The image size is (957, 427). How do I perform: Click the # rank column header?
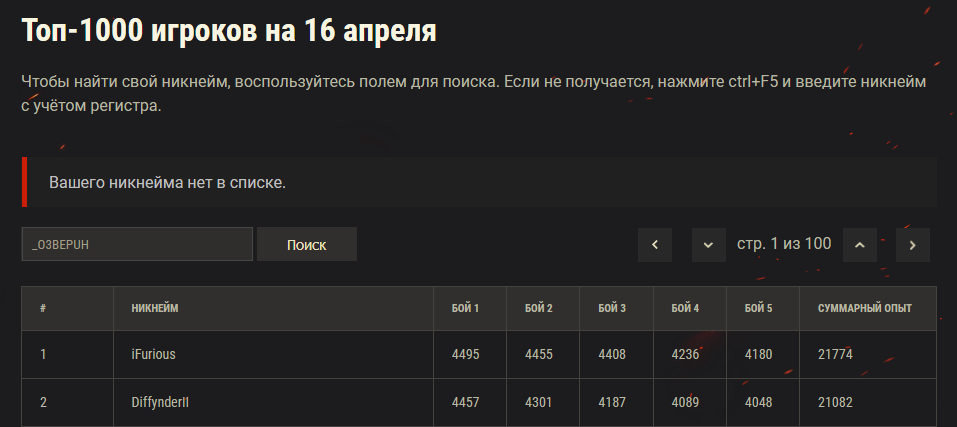43,308
